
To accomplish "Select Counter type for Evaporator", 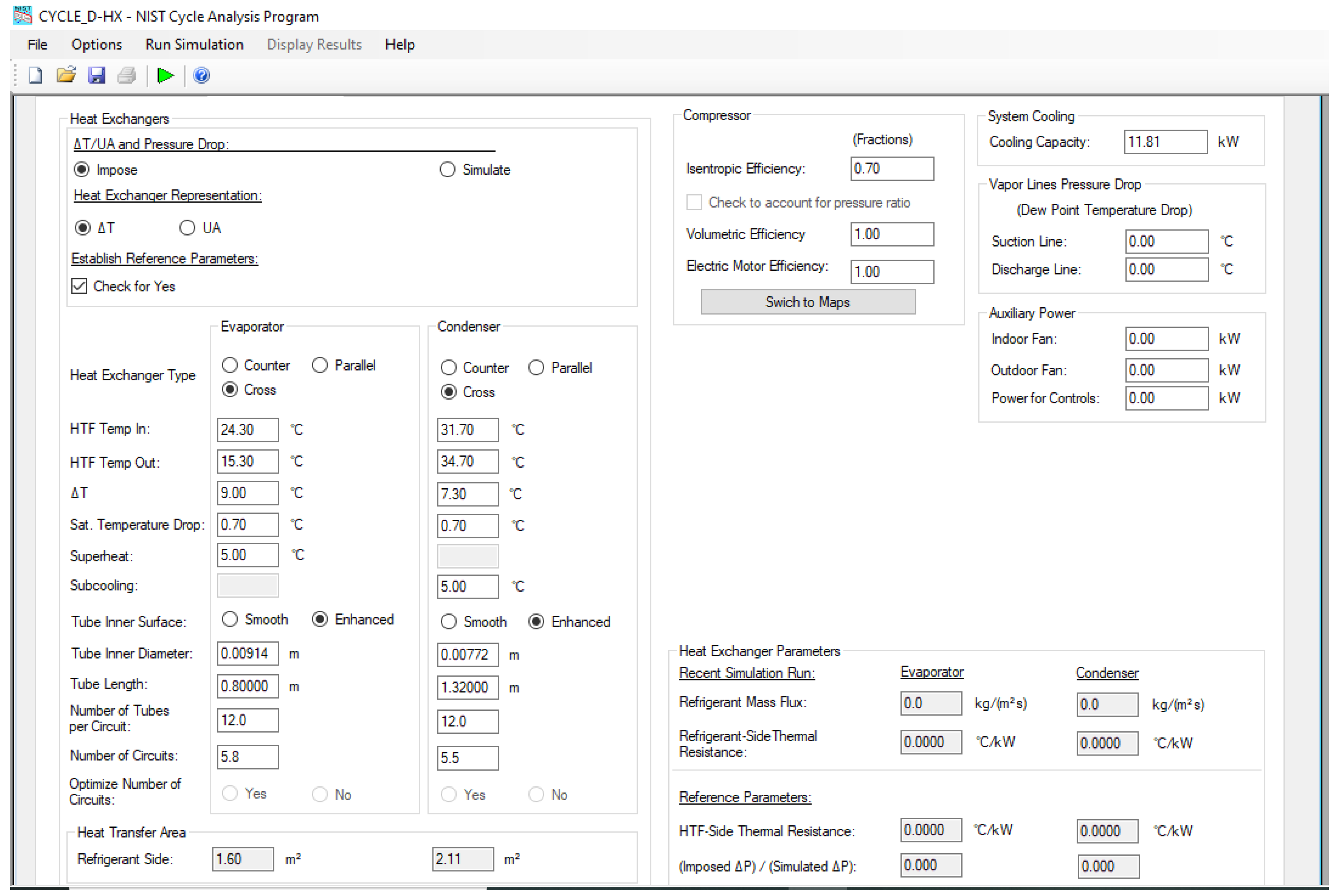I will tap(230, 365).
